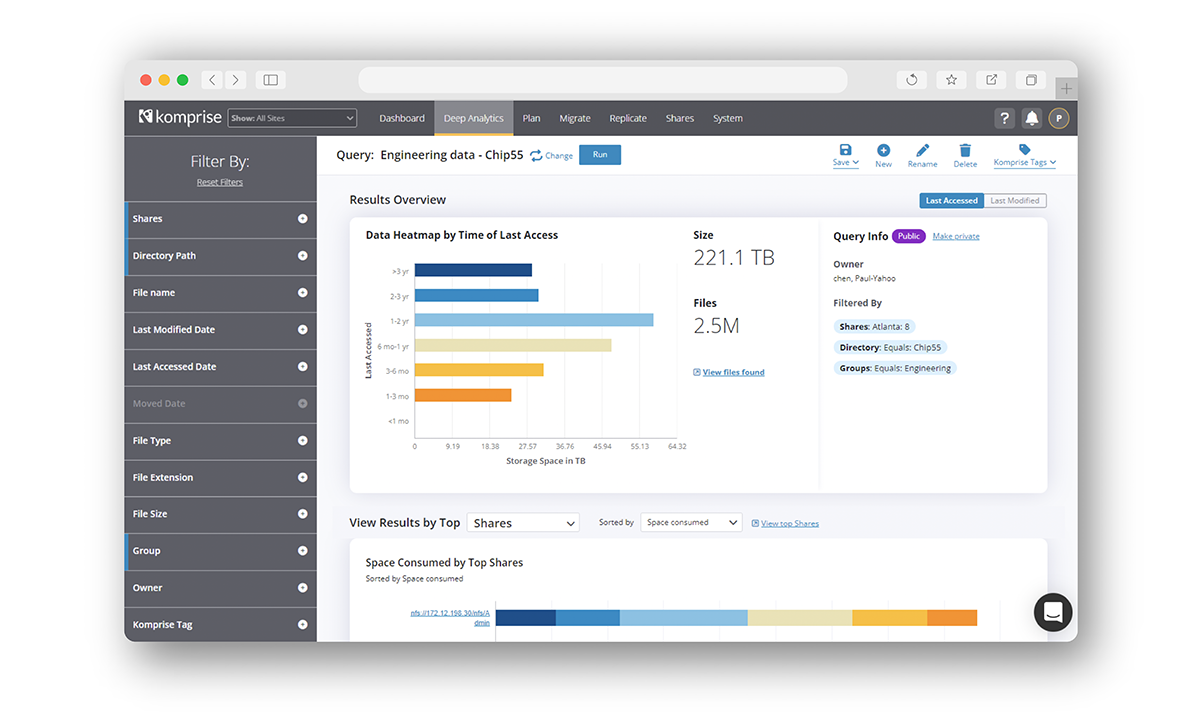Open the Show: All Sites dropdown

pyautogui.click(x=292, y=117)
